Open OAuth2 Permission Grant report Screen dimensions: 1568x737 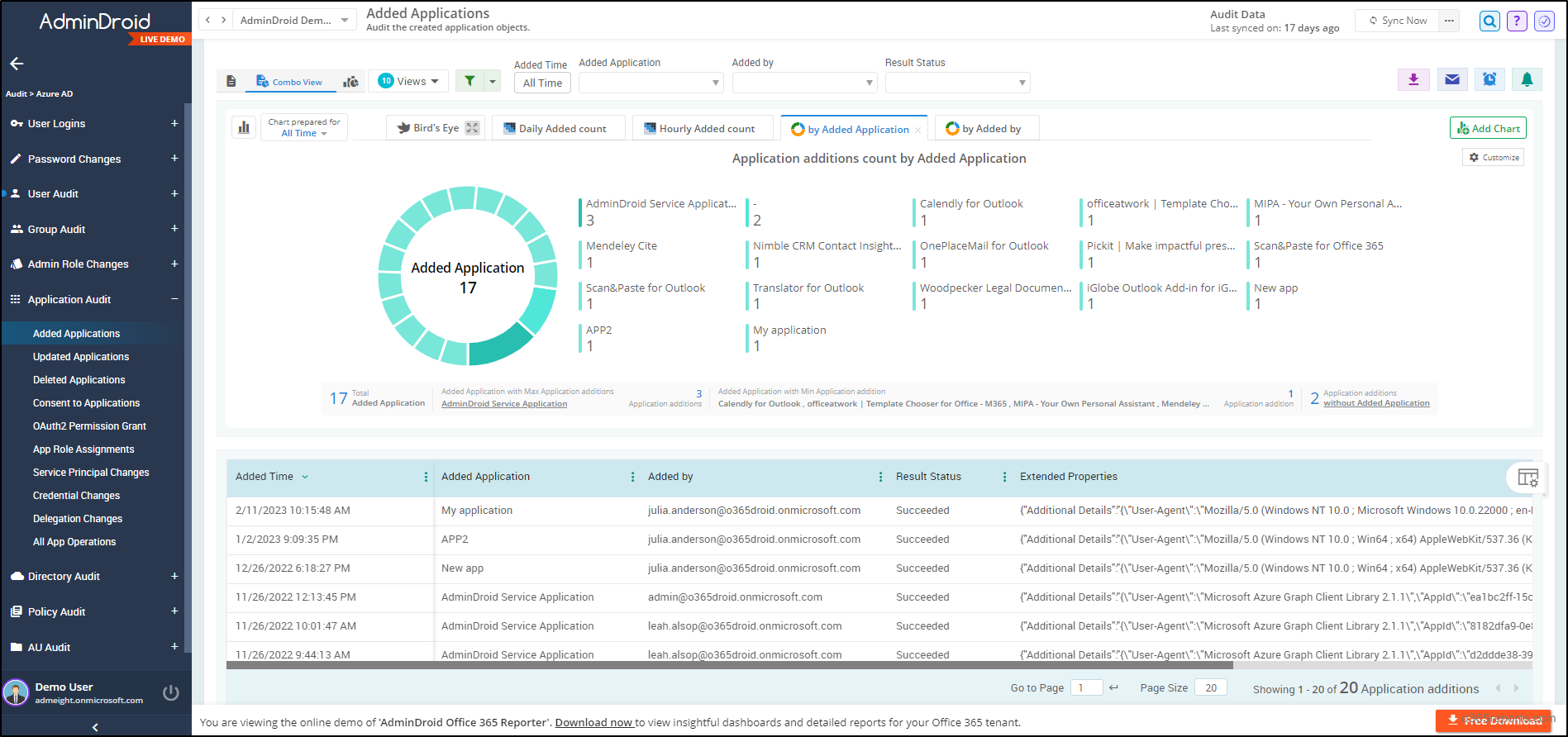pyautogui.click(x=89, y=426)
